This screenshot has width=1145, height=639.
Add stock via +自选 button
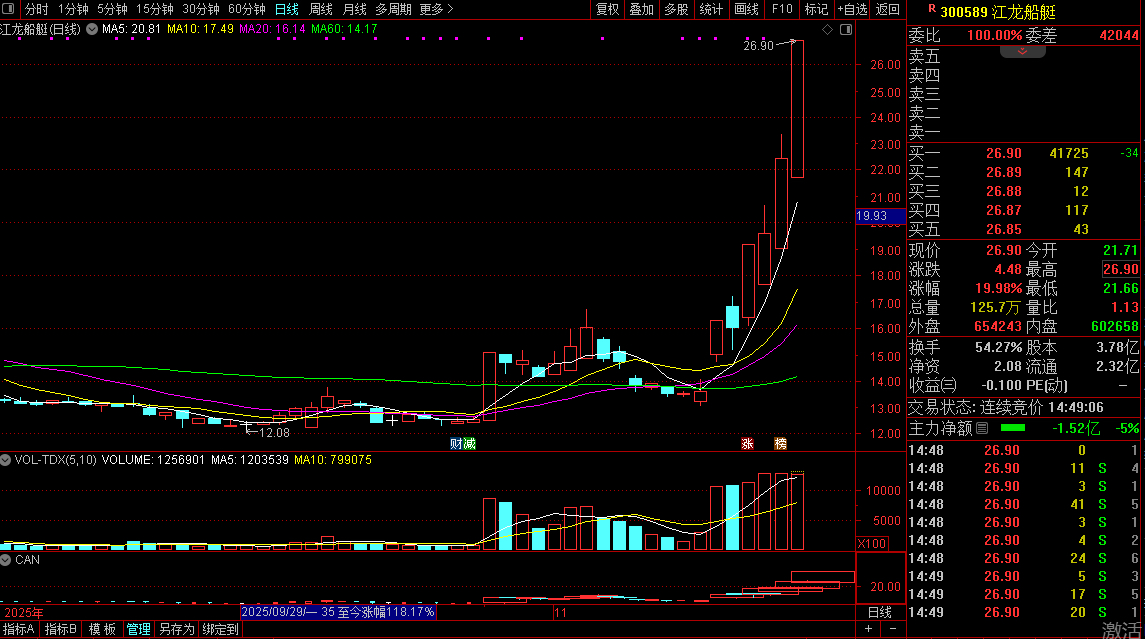pos(852,9)
